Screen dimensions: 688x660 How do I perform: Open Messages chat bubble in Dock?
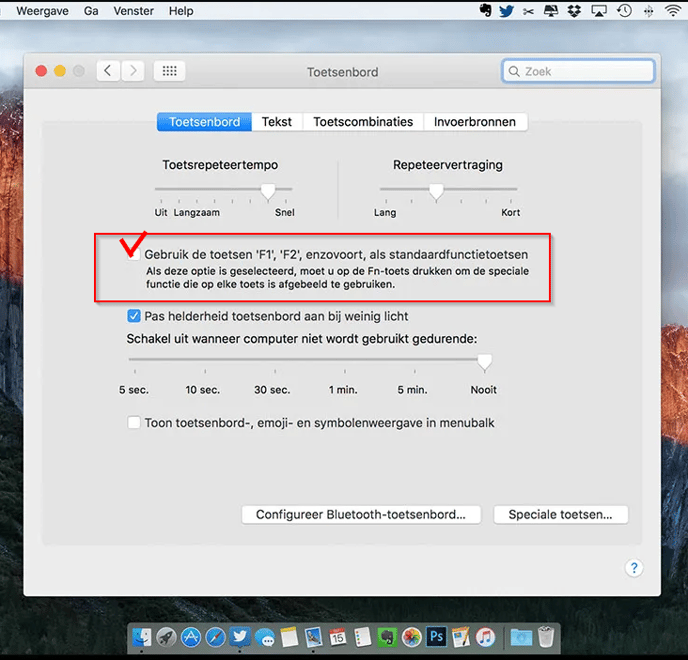[x=265, y=638]
